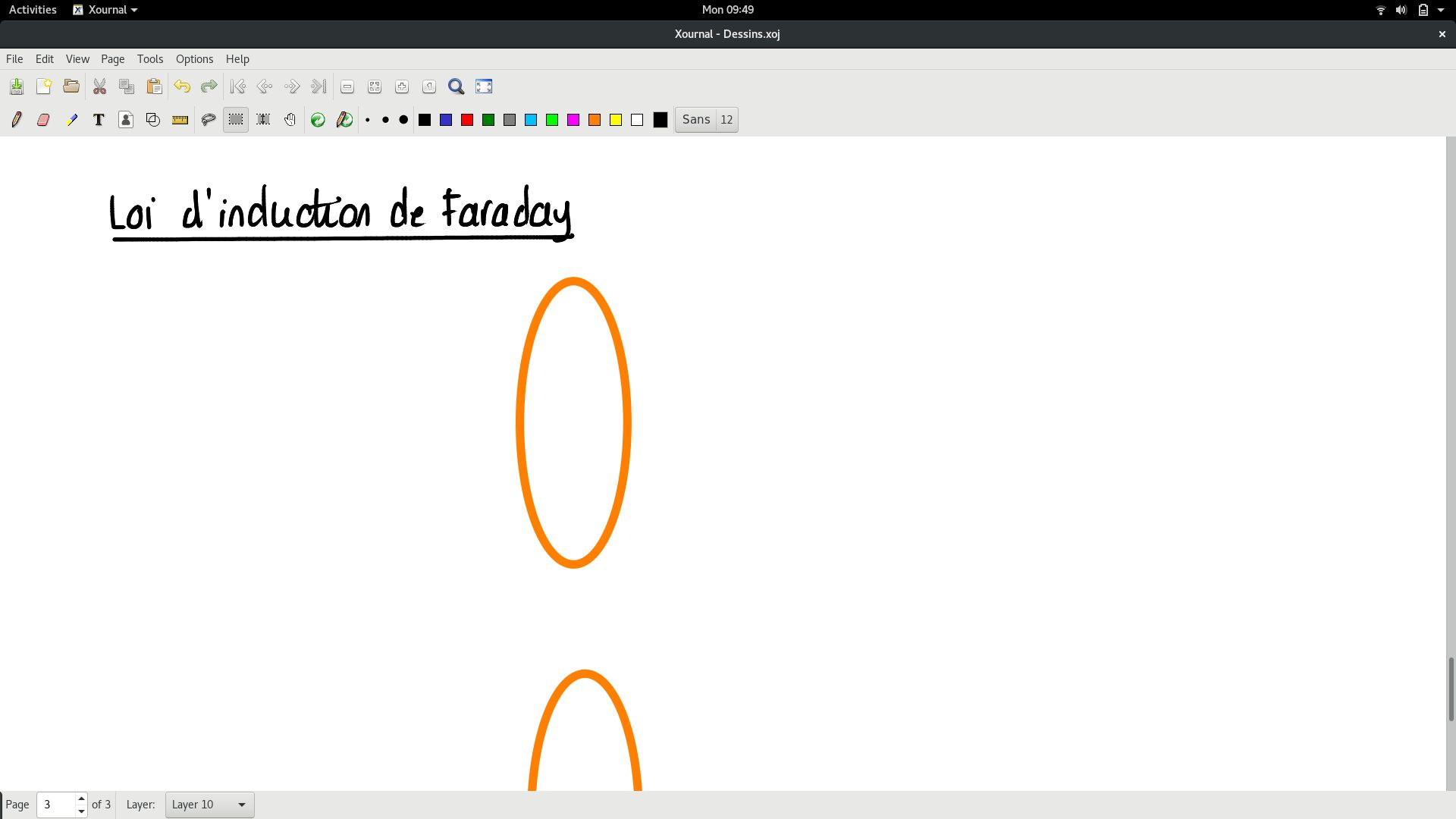Open the Layer 10 dropdown
The width and height of the screenshot is (1456, 819).
coord(209,805)
